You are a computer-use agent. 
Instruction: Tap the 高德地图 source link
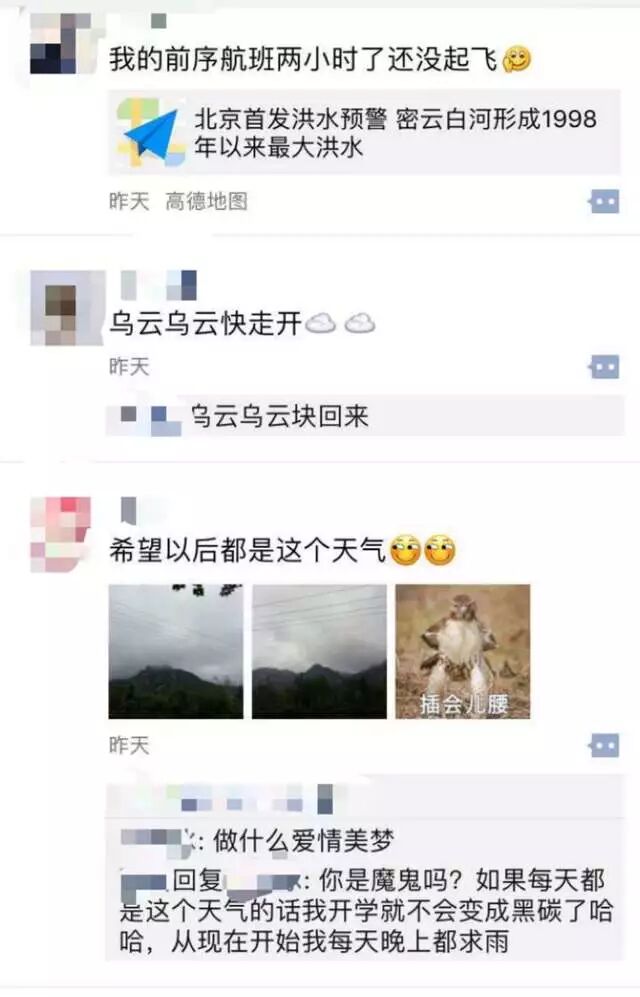tap(207, 202)
